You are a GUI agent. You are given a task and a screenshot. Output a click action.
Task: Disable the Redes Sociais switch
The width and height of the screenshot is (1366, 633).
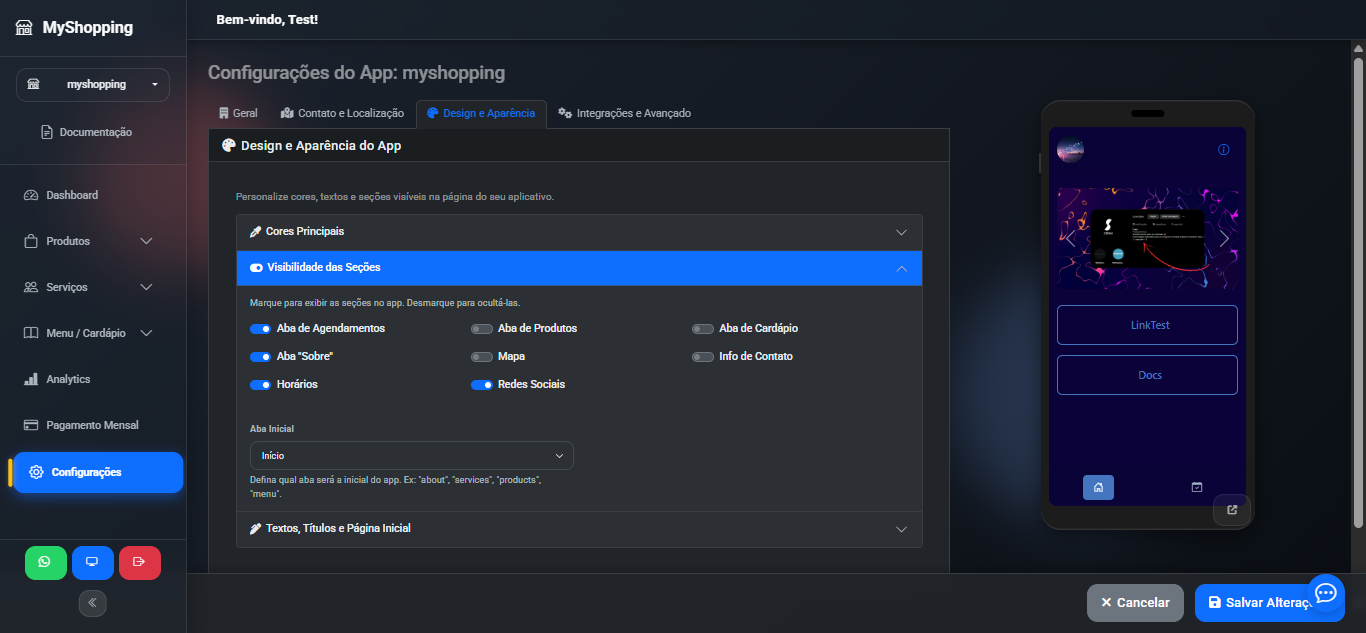point(481,384)
